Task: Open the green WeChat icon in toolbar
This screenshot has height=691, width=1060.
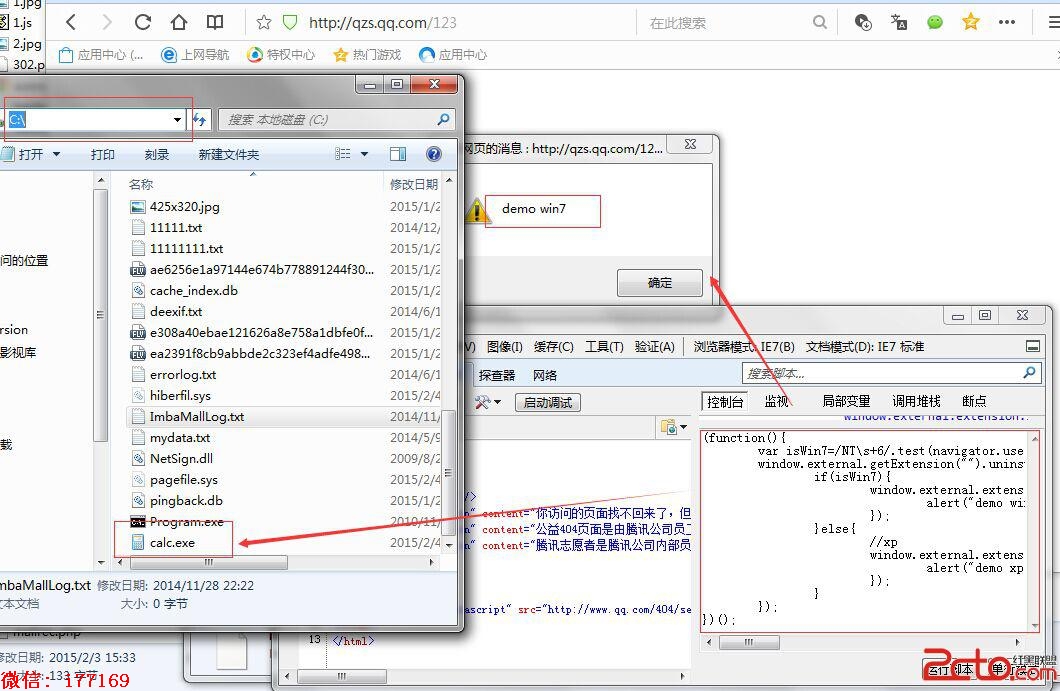Action: coord(935,22)
